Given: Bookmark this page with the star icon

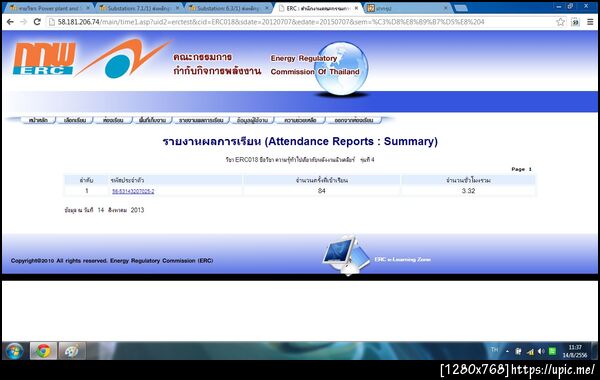Looking at the screenshot, I should tap(561, 22).
